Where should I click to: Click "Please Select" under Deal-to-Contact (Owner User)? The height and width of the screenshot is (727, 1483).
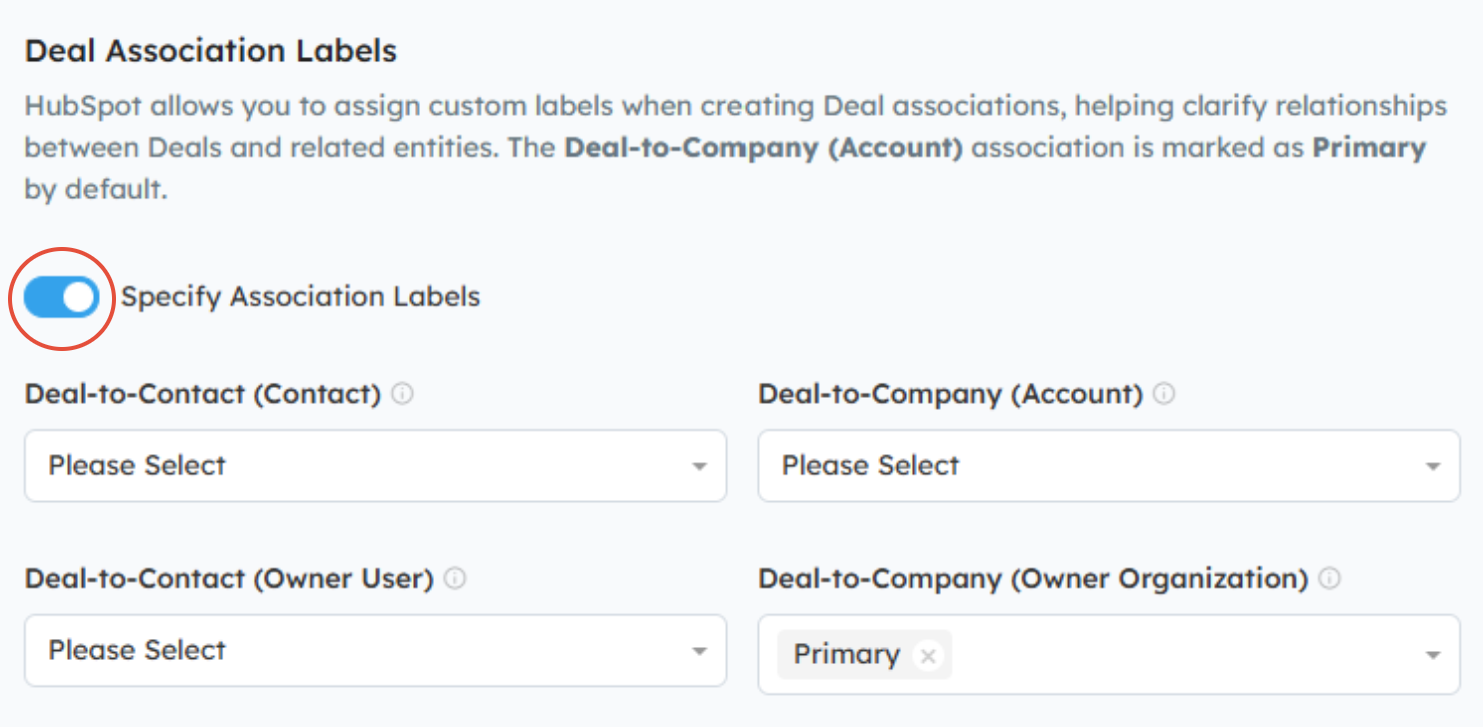coord(138,651)
